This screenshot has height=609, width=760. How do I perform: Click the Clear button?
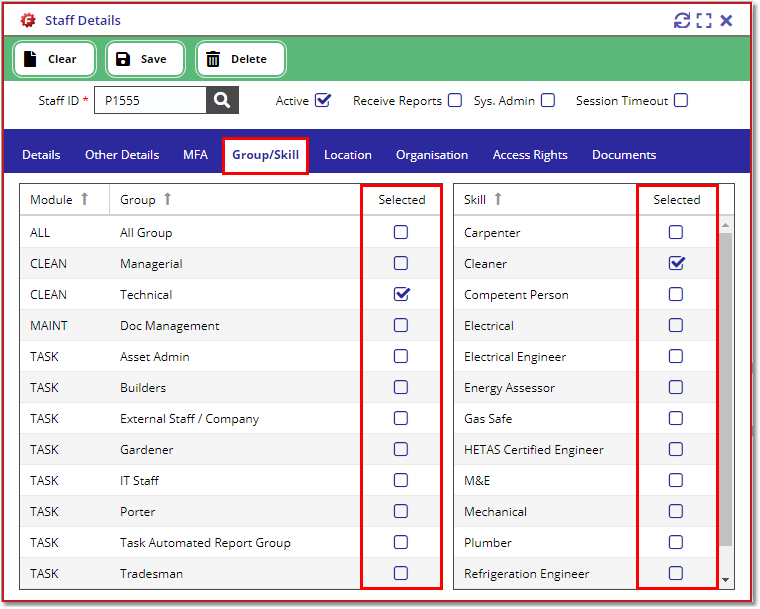pyautogui.click(x=54, y=59)
